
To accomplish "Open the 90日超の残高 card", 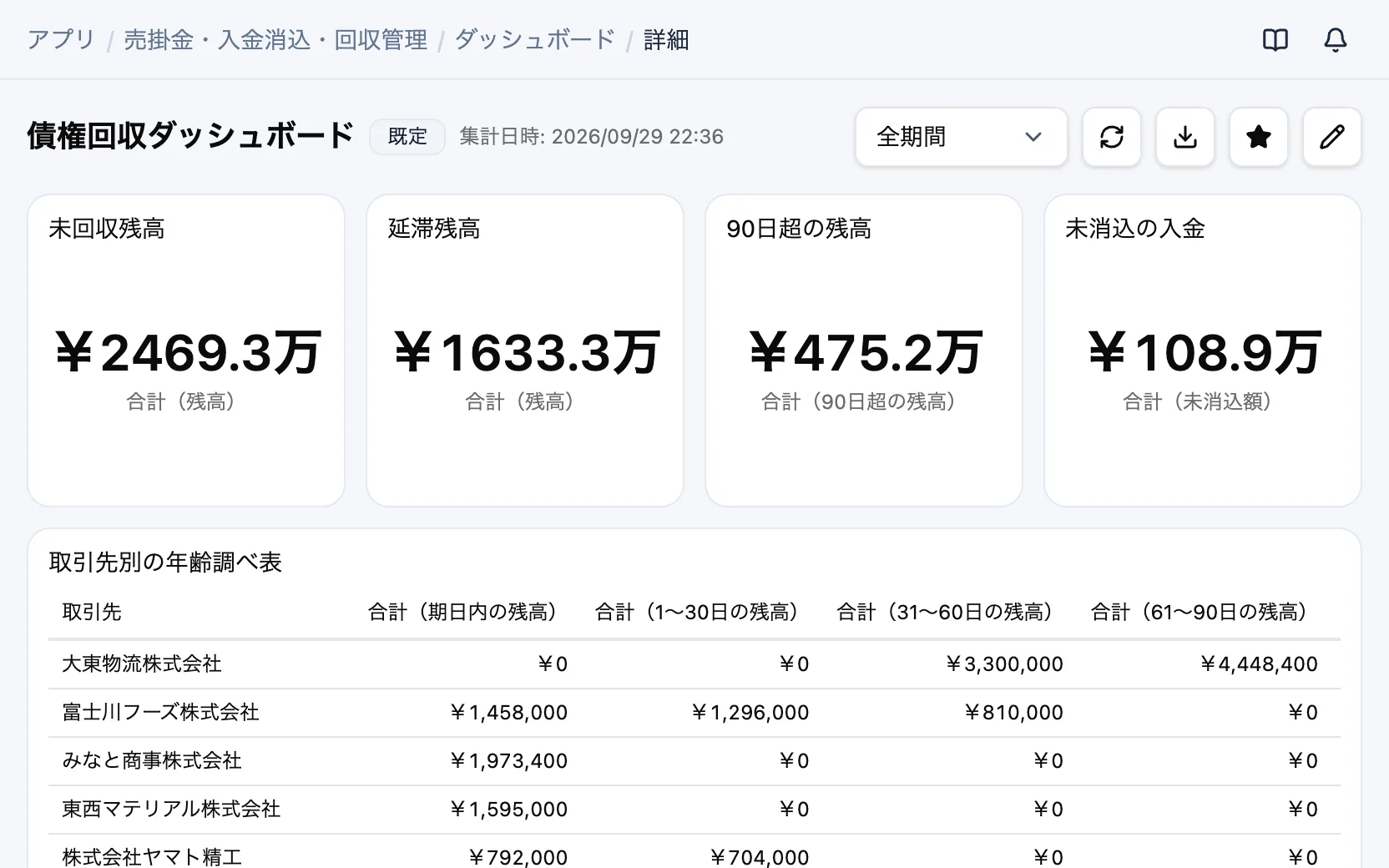I will pyautogui.click(x=864, y=351).
